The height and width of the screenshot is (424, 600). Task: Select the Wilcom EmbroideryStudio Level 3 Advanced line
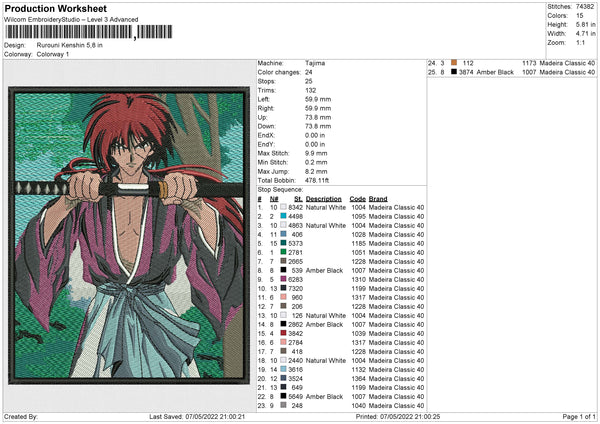[71, 20]
